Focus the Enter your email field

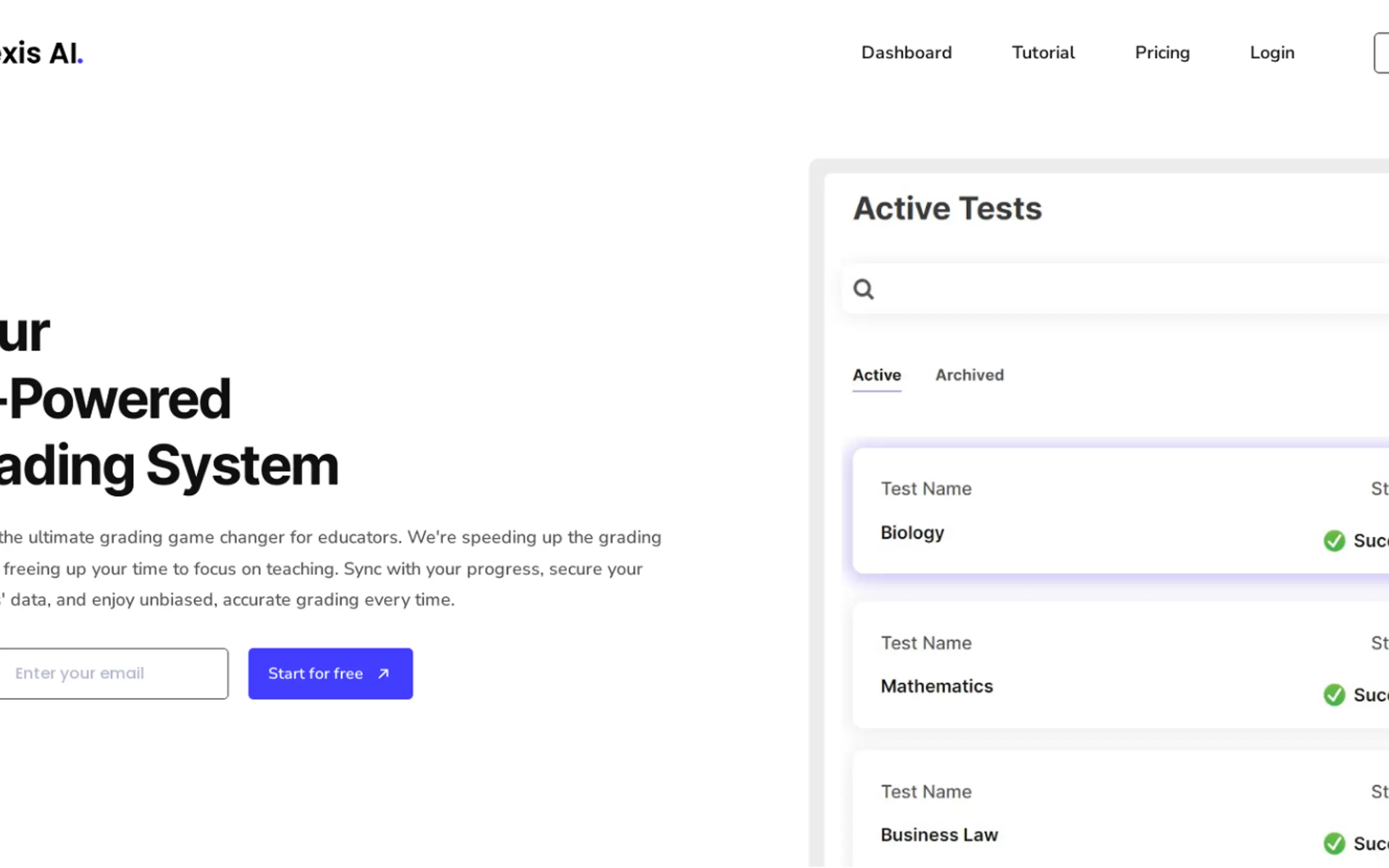(112, 673)
